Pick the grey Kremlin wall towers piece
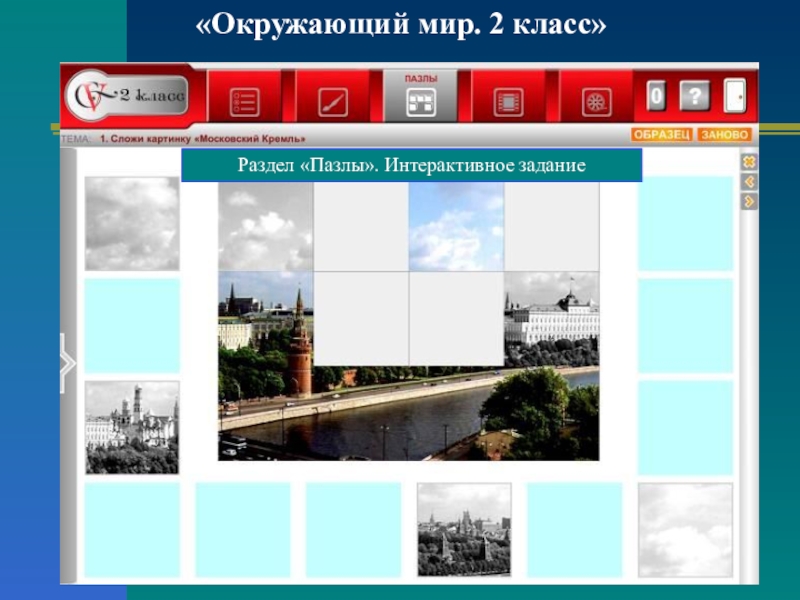 point(464,530)
